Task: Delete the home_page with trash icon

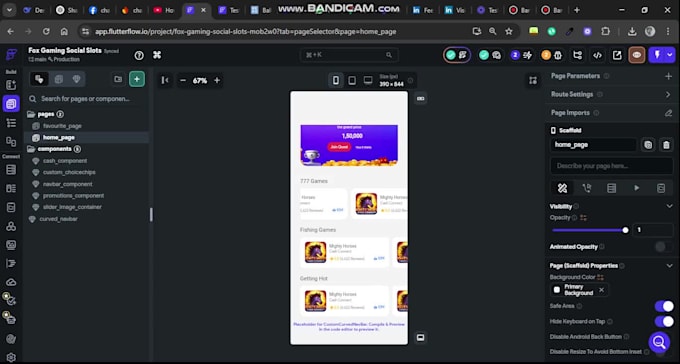Action: pos(666,145)
